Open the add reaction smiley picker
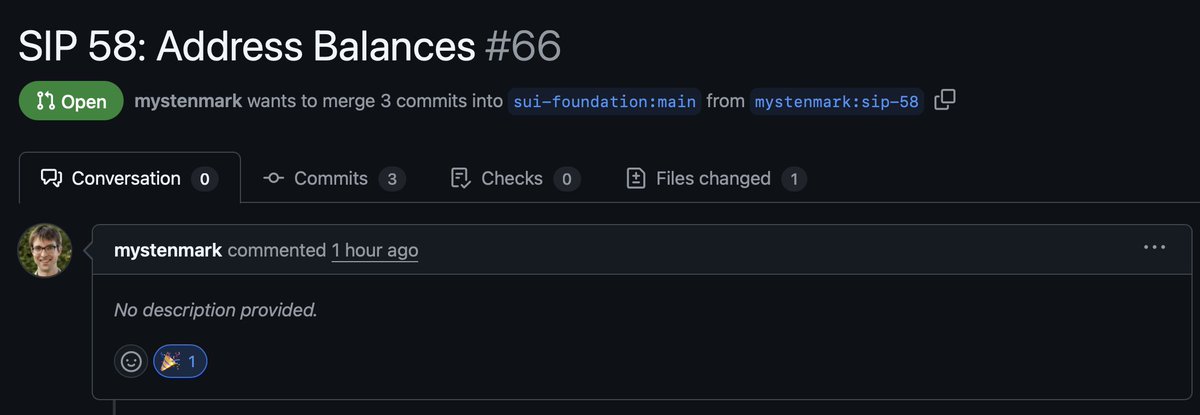This screenshot has width=1200, height=415. [131, 361]
